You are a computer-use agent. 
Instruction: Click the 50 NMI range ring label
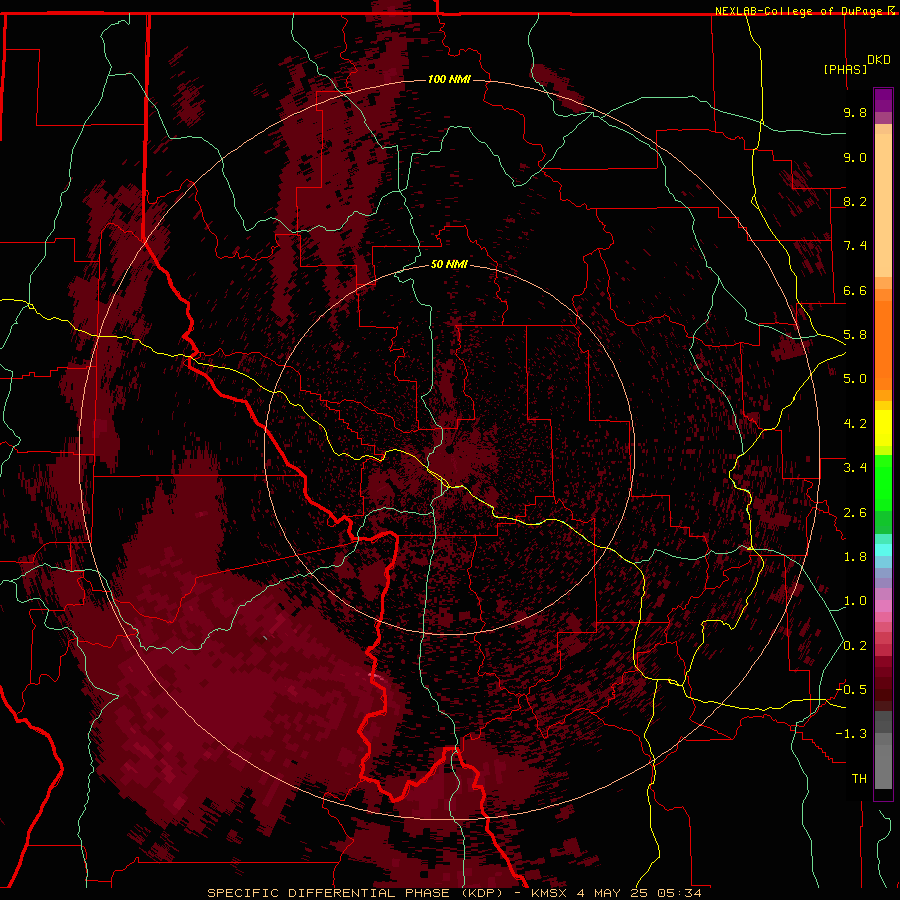(x=449, y=264)
